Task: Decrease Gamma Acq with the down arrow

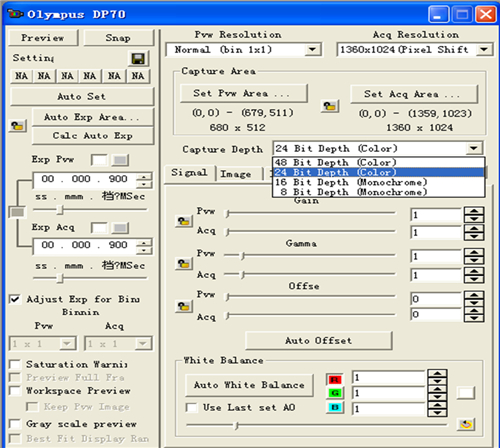Action: [474, 279]
